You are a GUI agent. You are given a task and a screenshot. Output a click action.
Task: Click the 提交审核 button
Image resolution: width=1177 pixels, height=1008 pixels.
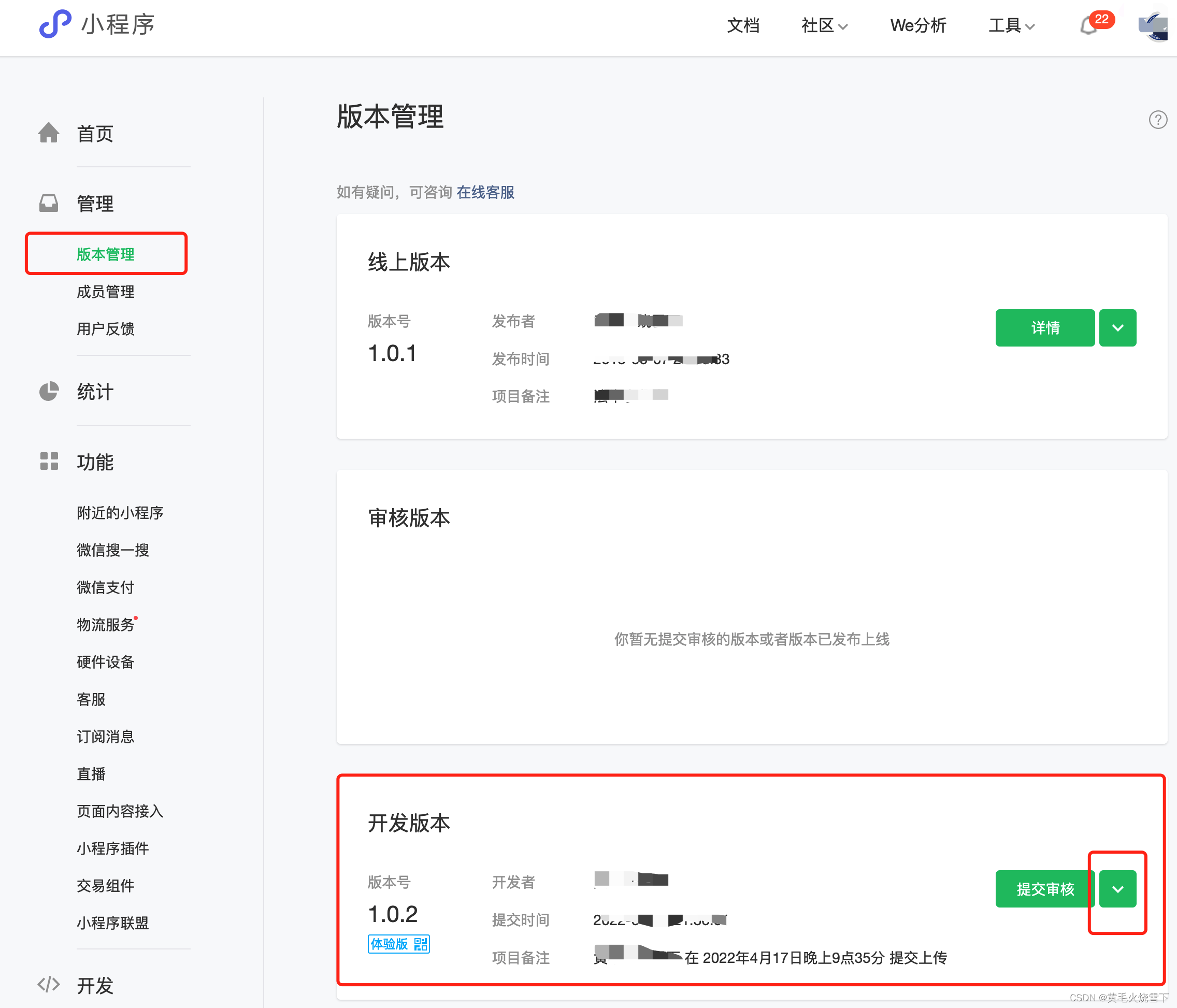click(x=1045, y=889)
